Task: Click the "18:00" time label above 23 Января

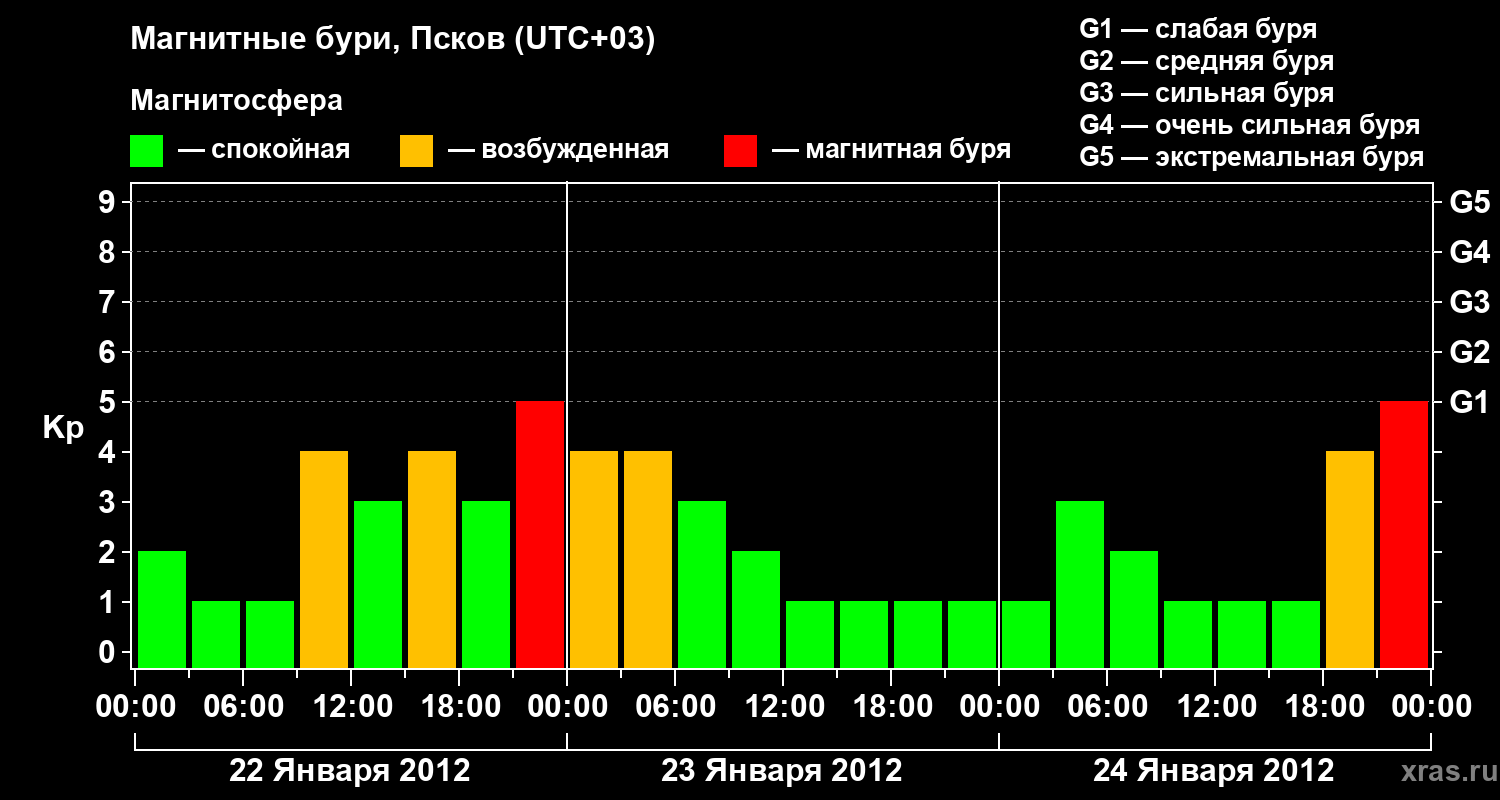Action: (891, 707)
